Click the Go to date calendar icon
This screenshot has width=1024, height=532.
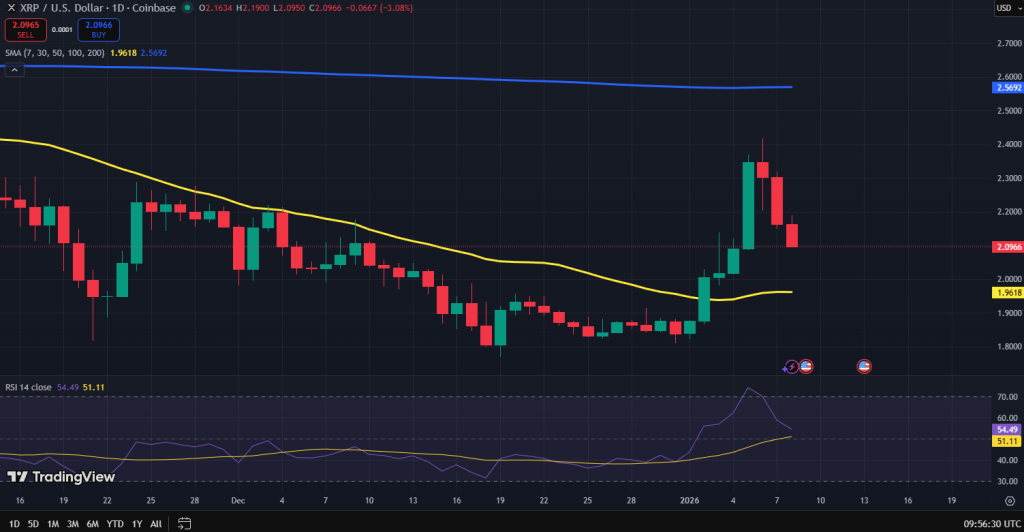(x=184, y=523)
